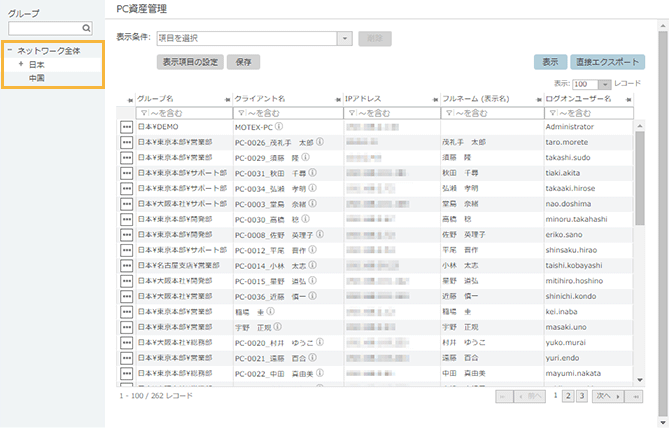Screen dimensions: 669x428
Task: Go to page 2 of records
Action: tap(569, 397)
